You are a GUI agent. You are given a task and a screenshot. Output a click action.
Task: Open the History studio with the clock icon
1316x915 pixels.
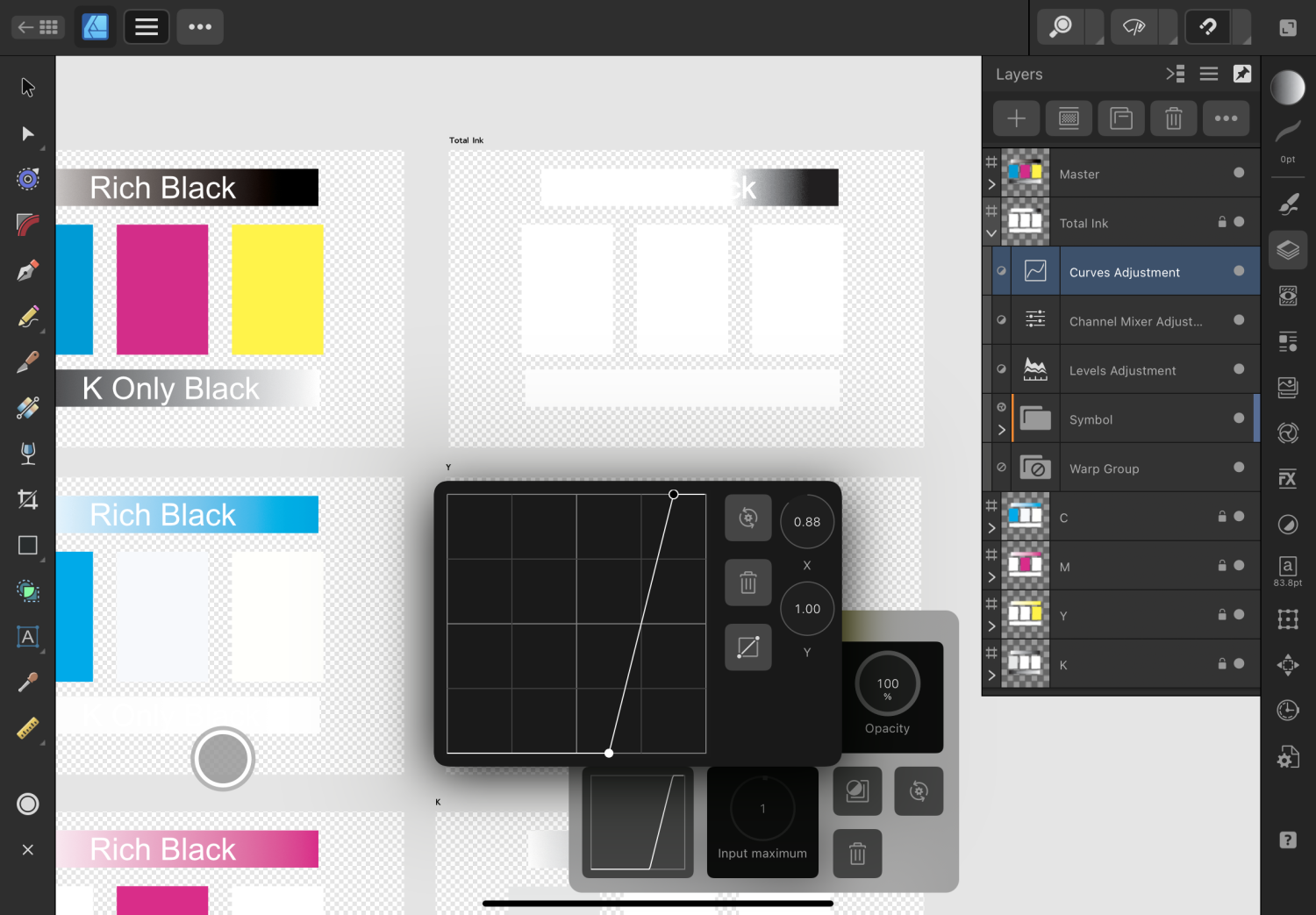click(1288, 710)
